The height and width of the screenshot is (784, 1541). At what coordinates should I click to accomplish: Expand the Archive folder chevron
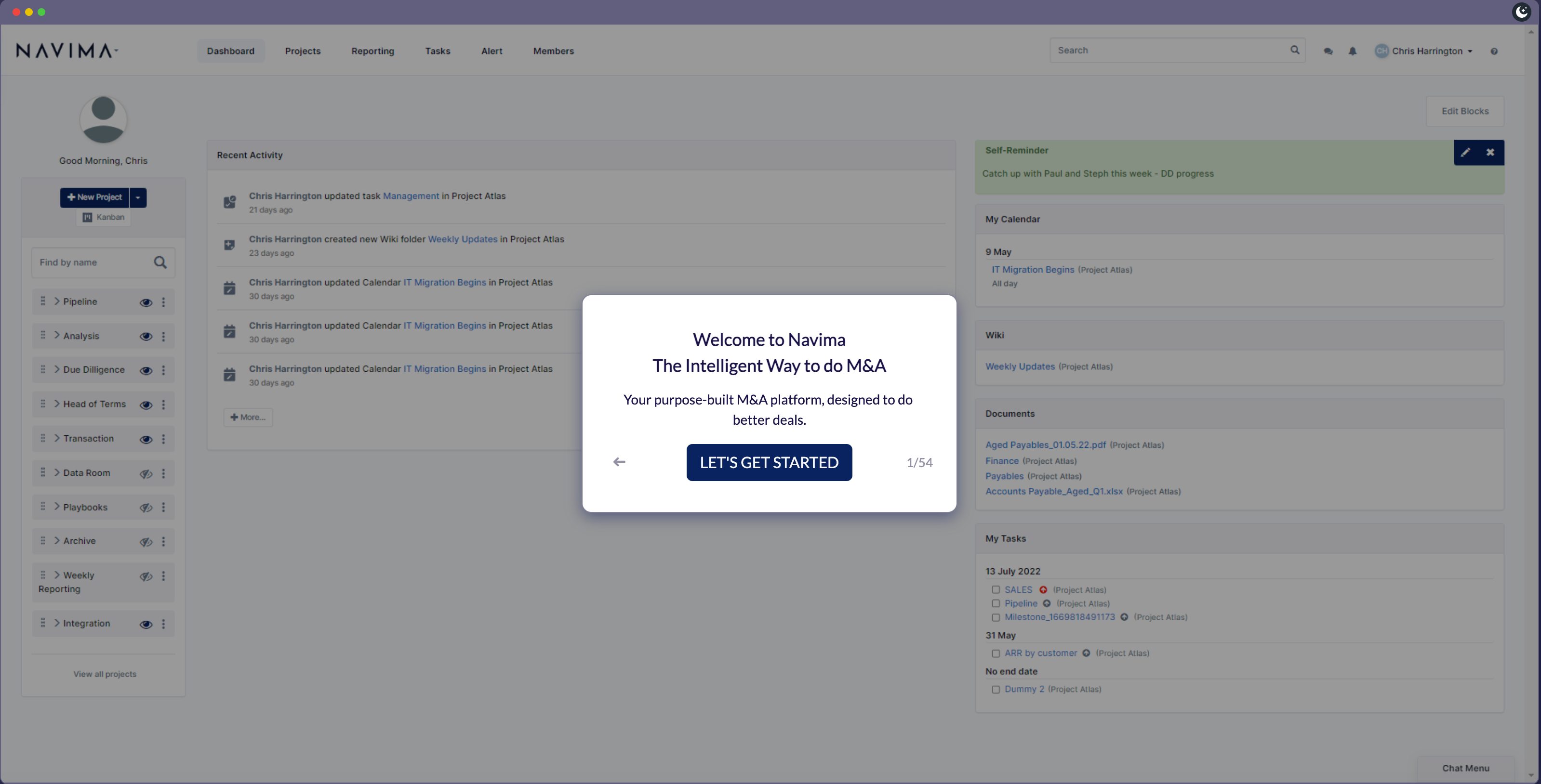coord(57,541)
